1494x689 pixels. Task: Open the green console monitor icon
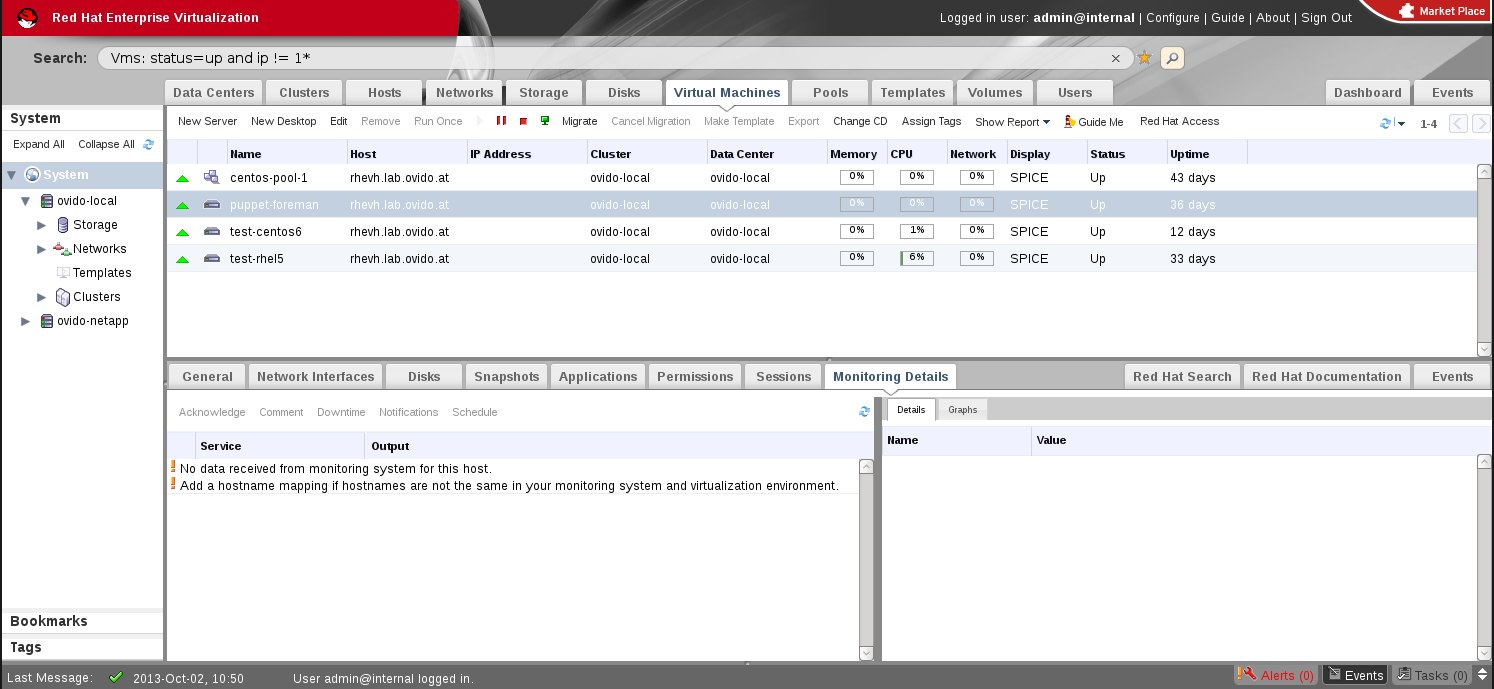[x=545, y=121]
